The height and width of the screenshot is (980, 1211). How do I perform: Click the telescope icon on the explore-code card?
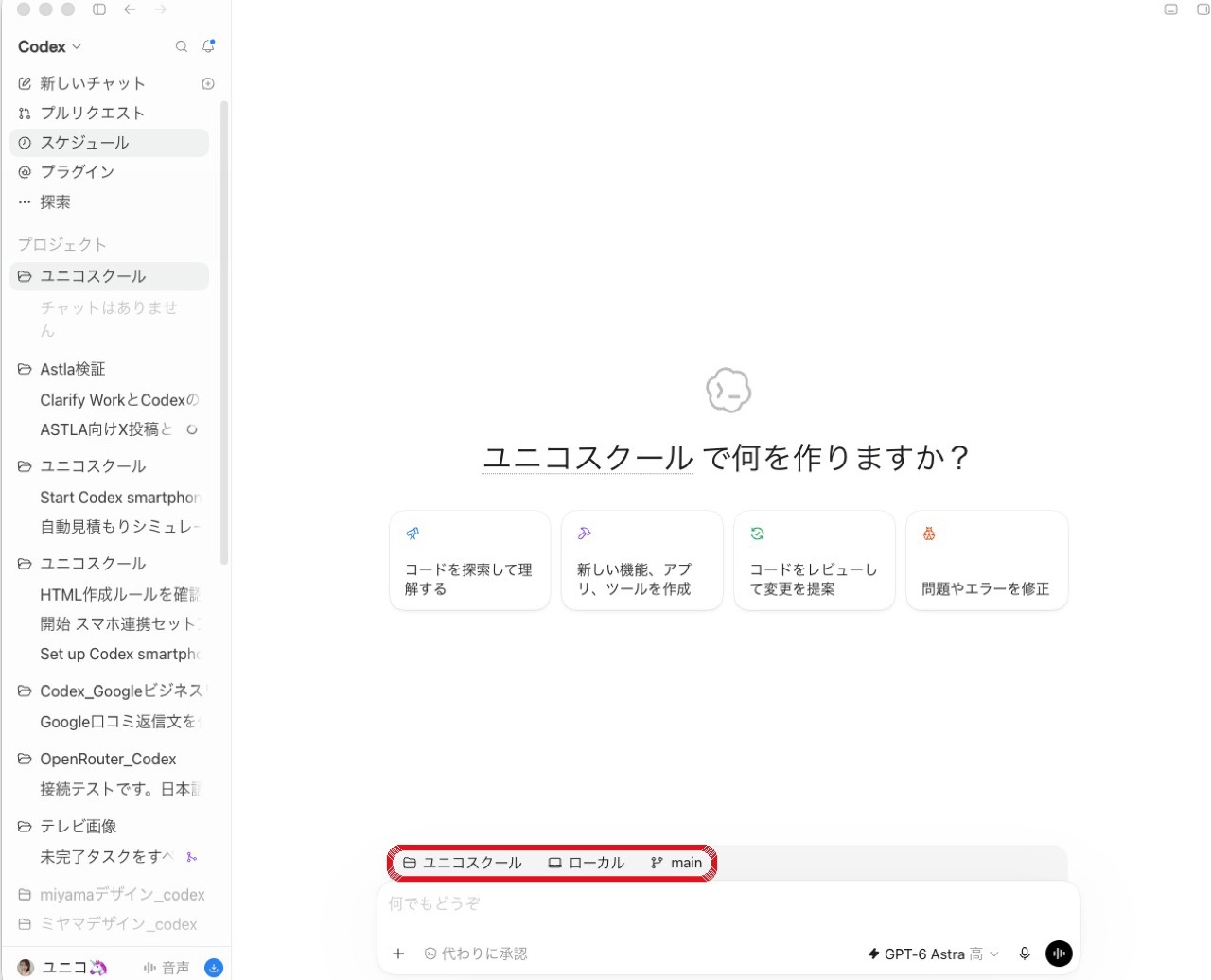point(412,534)
